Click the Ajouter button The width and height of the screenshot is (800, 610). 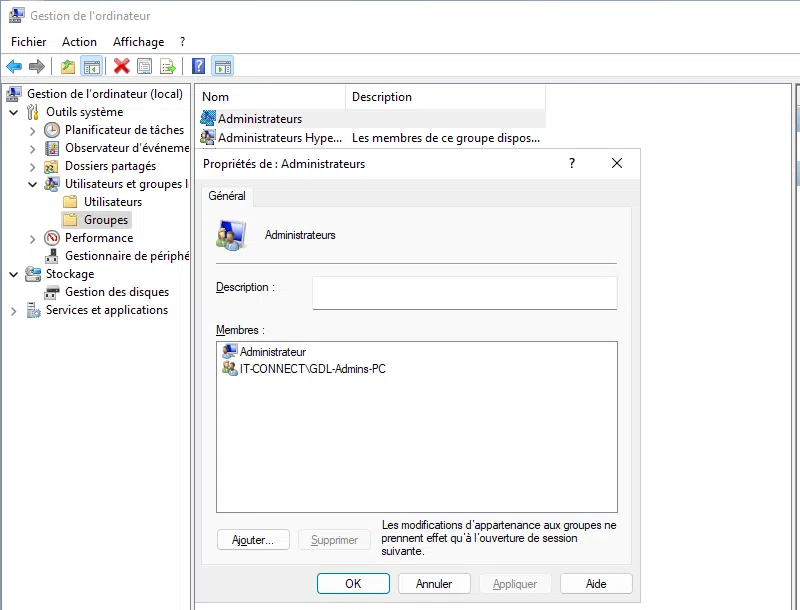pos(252,539)
